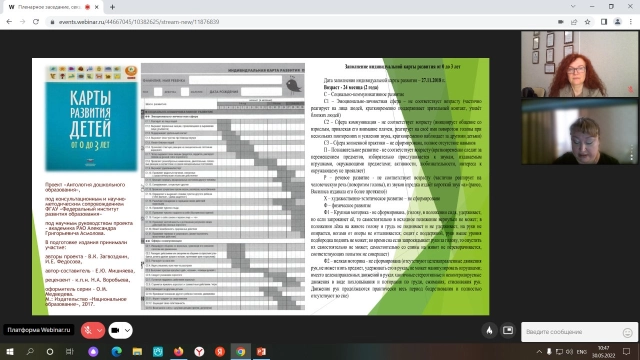Open Firefox from the taskbar
Viewport: 640px width, 360px height.
pos(178,351)
